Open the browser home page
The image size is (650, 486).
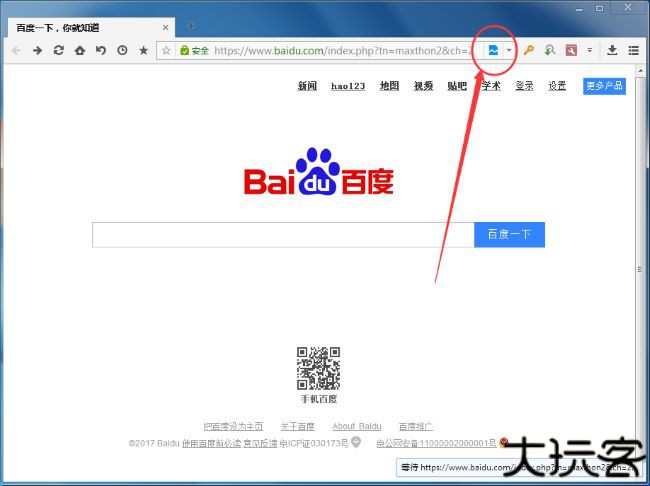80,51
